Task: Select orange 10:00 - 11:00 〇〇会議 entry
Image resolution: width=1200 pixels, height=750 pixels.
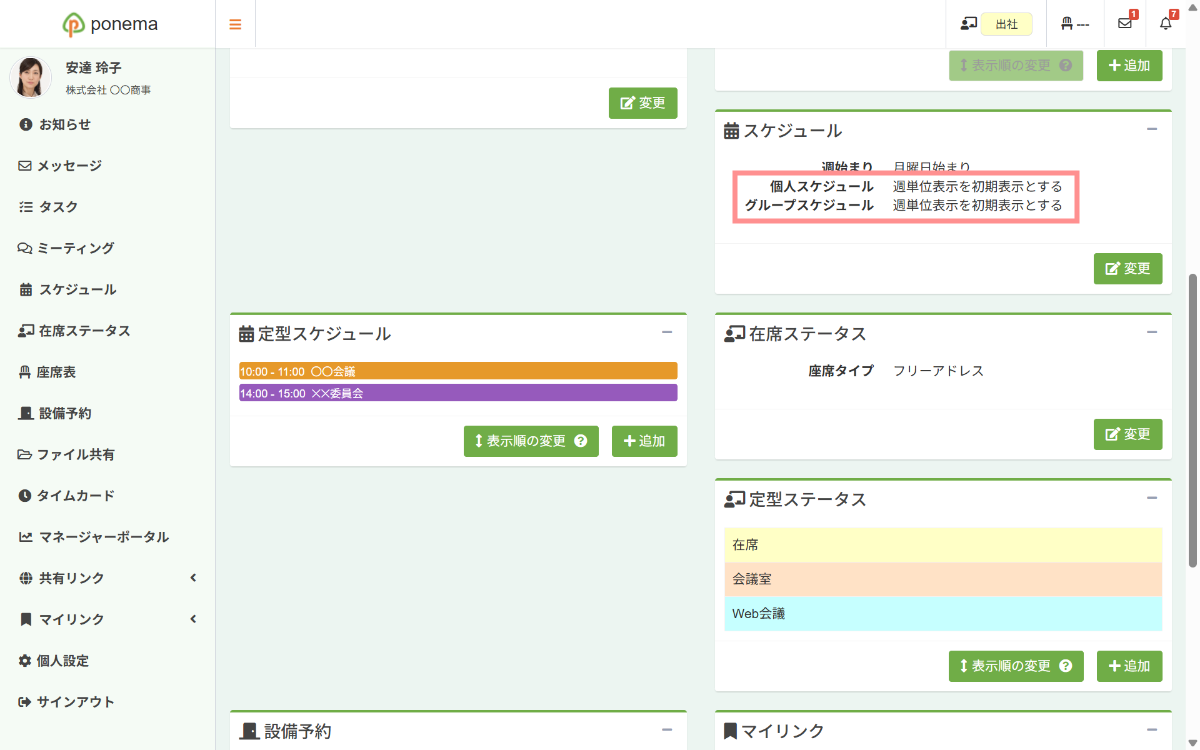Action: coord(458,371)
